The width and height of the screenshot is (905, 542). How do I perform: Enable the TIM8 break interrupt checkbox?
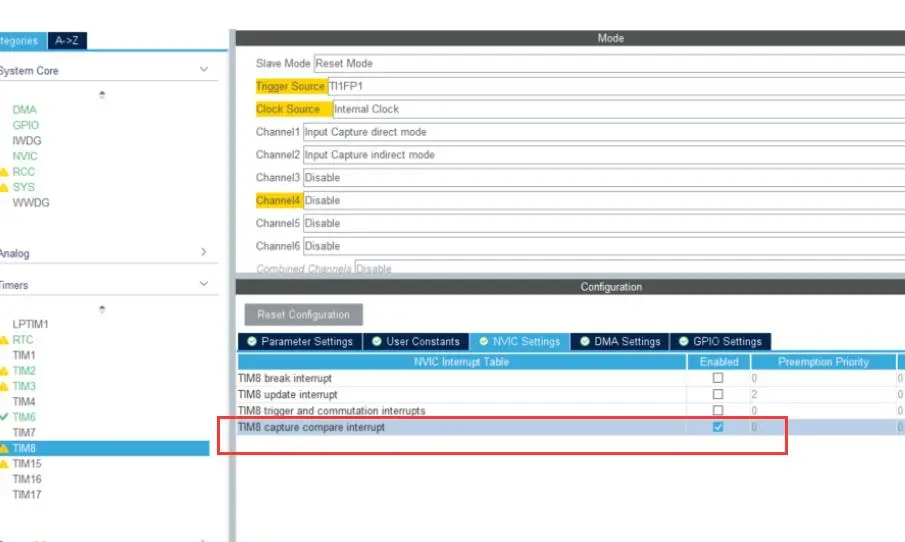pos(717,379)
